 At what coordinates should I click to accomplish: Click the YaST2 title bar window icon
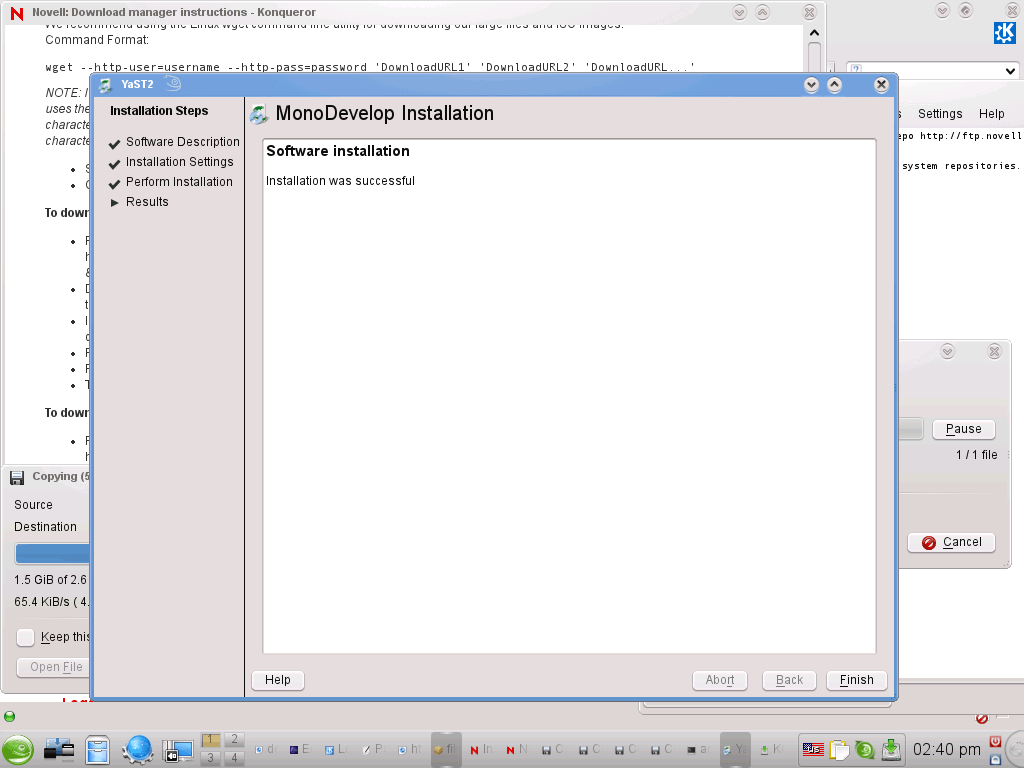pyautogui.click(x=106, y=85)
